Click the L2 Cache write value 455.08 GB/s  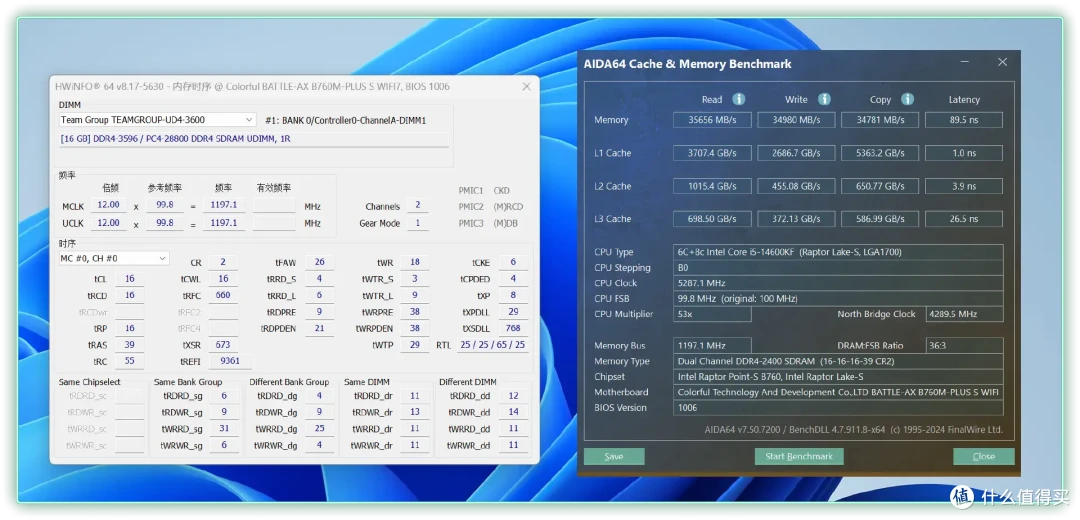click(796, 186)
